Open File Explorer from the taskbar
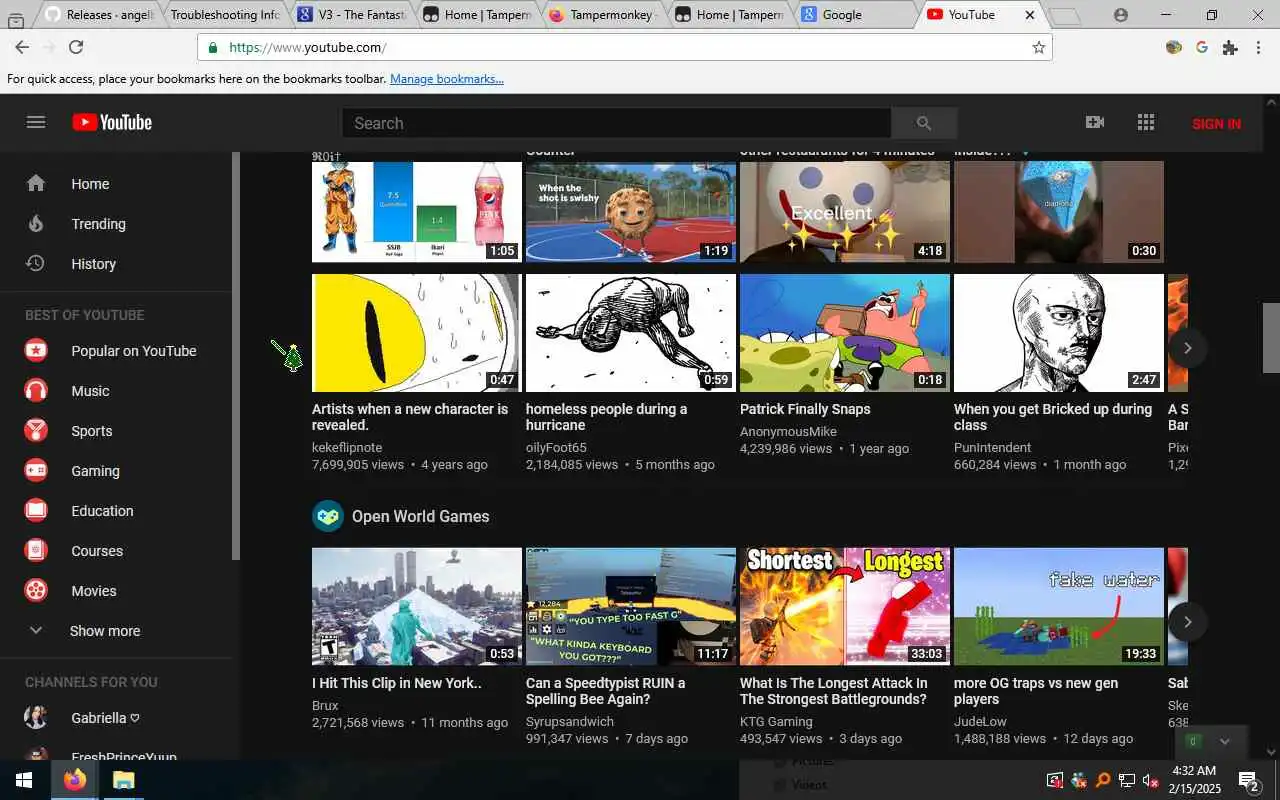 coord(123,780)
